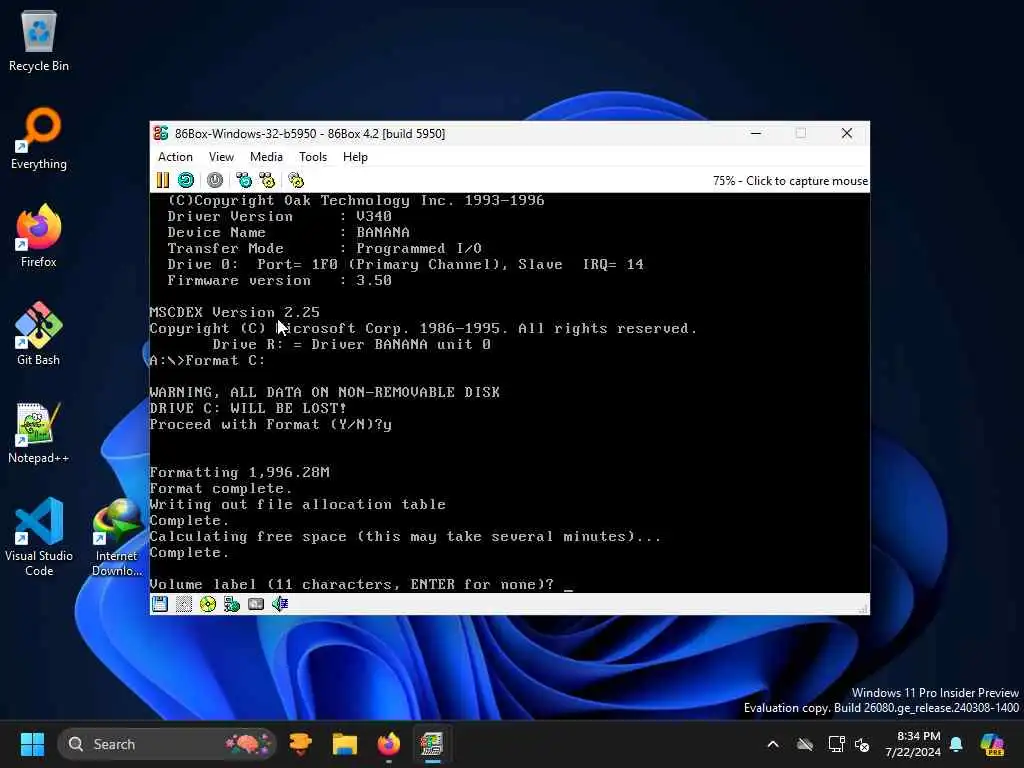Open notifications bell icon

(x=956, y=744)
